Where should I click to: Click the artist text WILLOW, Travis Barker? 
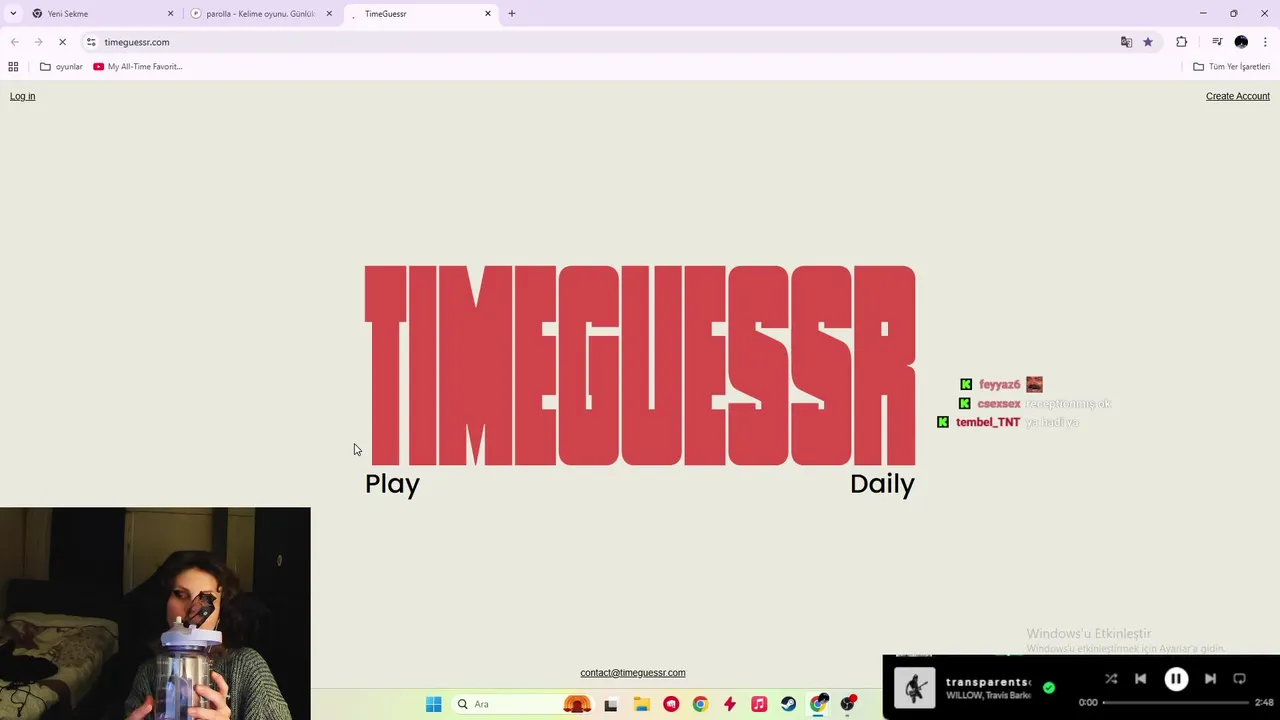[988, 696]
